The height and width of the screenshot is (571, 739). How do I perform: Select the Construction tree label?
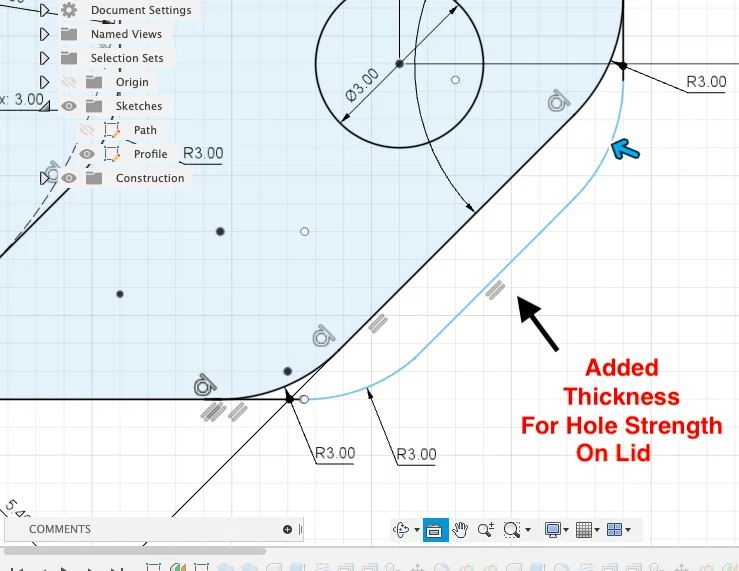point(150,178)
